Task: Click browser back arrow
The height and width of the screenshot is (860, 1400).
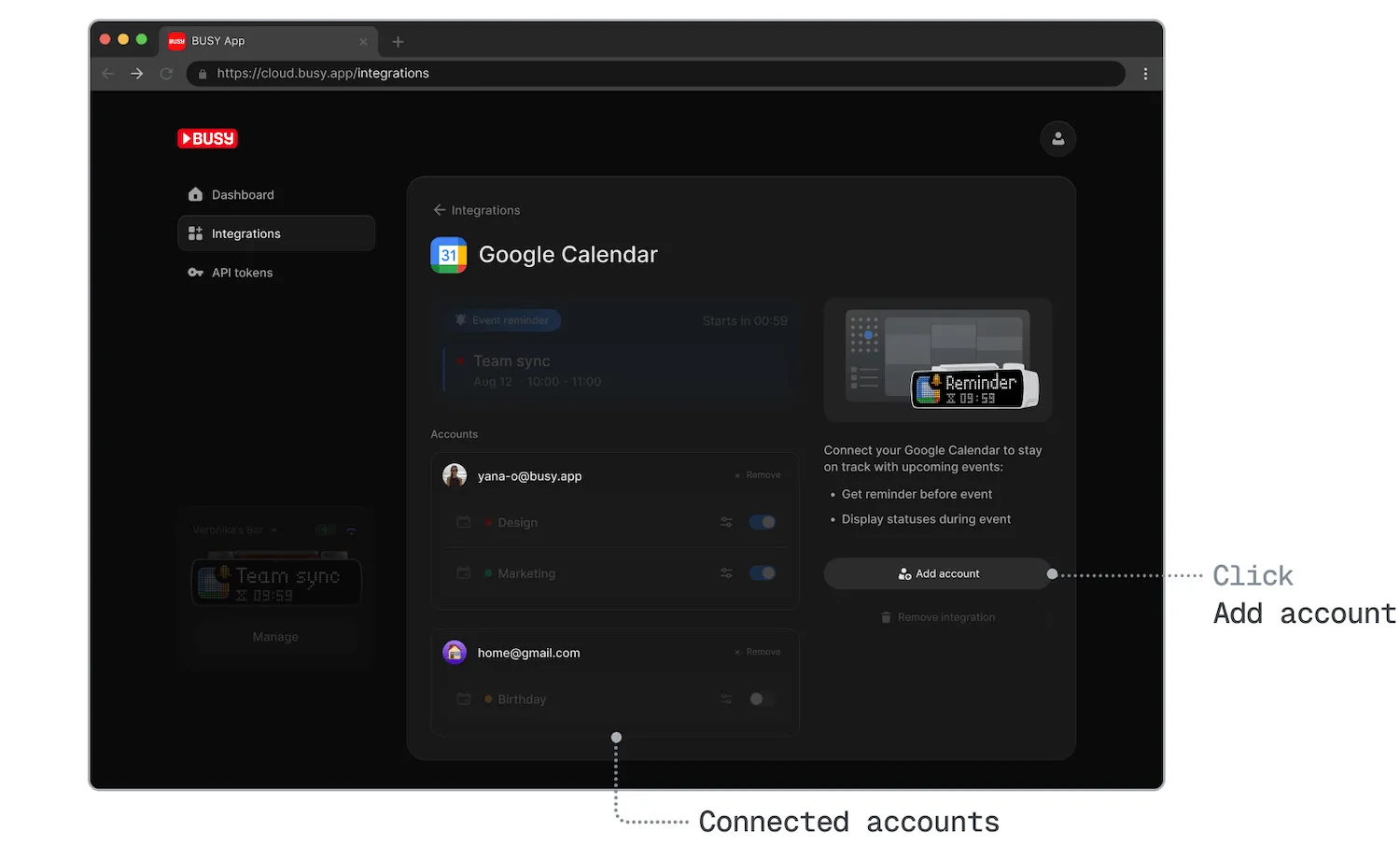Action: [x=107, y=73]
